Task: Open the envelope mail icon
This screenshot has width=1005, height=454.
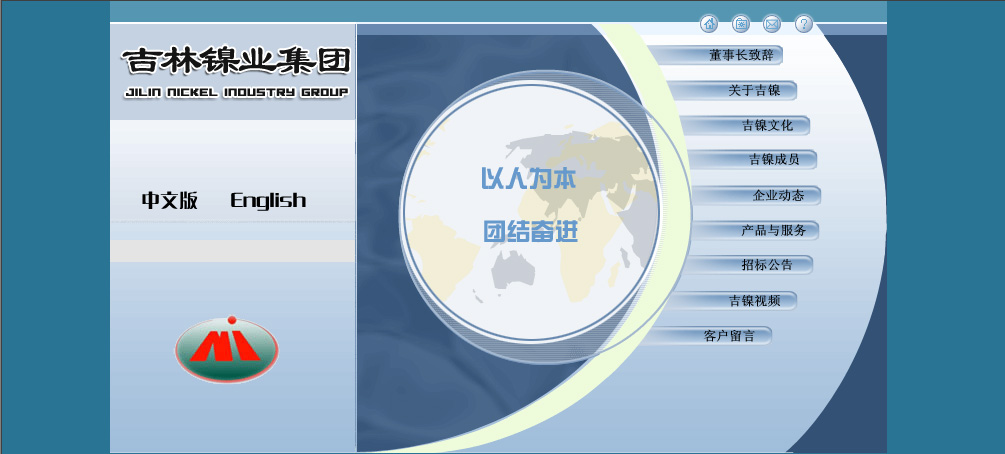Action: pyautogui.click(x=772, y=24)
